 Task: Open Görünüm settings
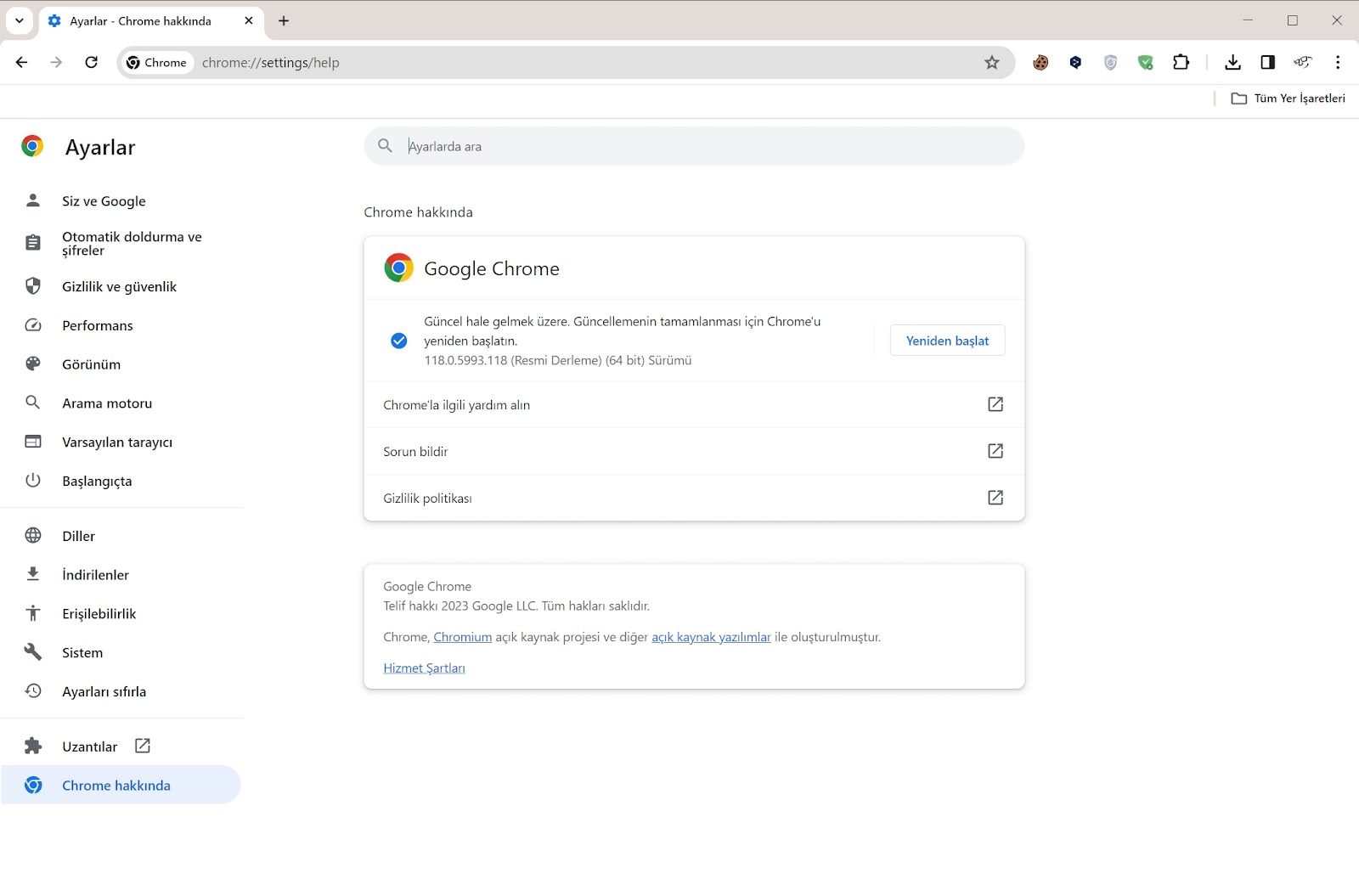click(121, 365)
